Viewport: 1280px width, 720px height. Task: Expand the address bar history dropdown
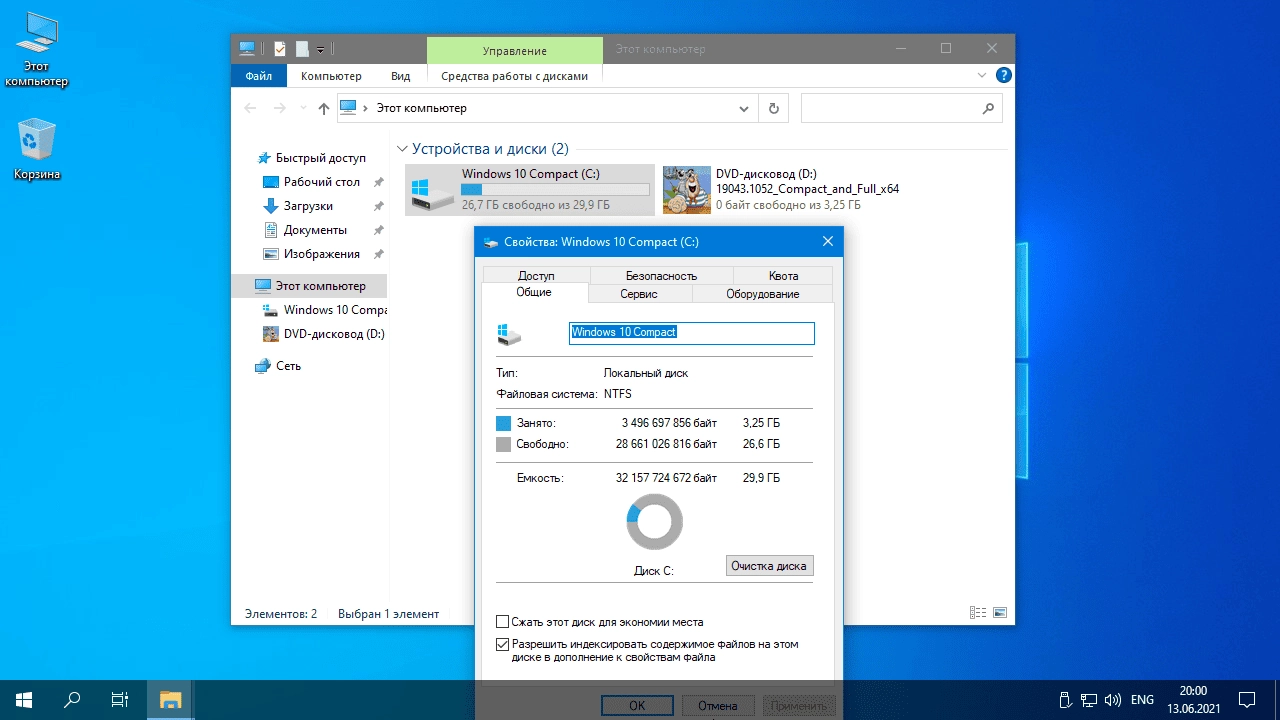point(744,108)
